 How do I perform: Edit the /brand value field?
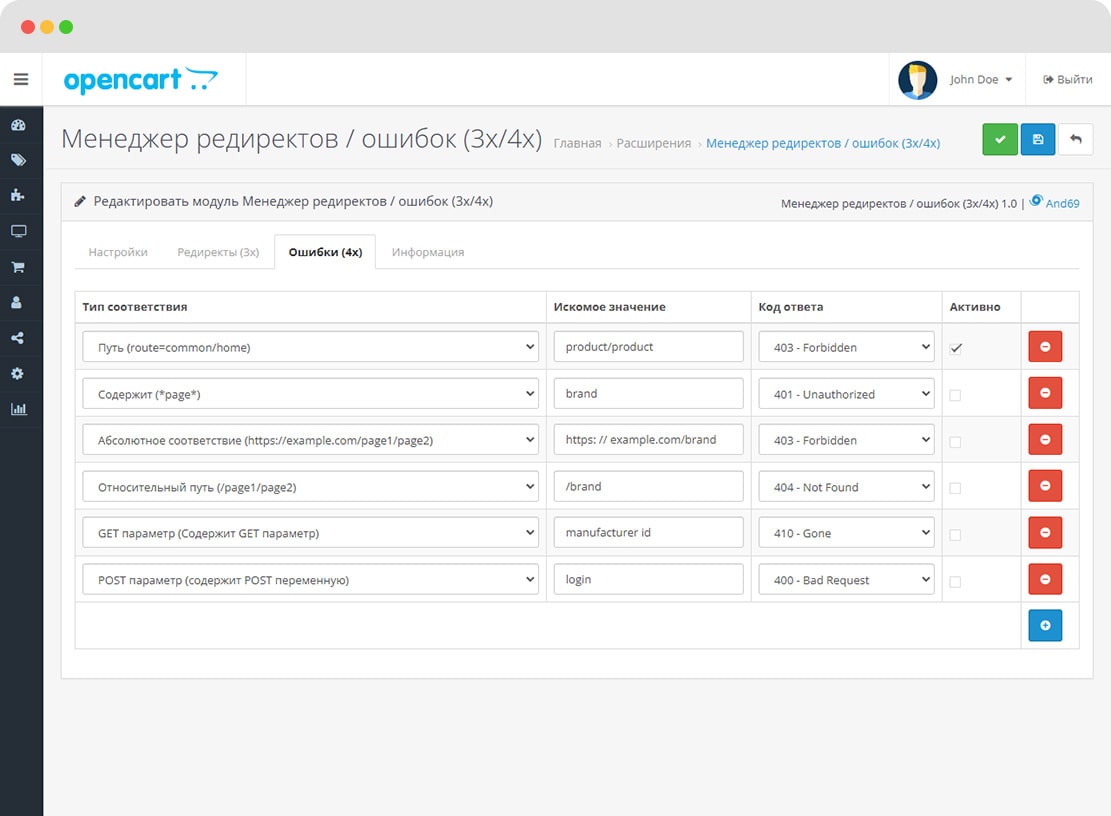click(x=648, y=486)
